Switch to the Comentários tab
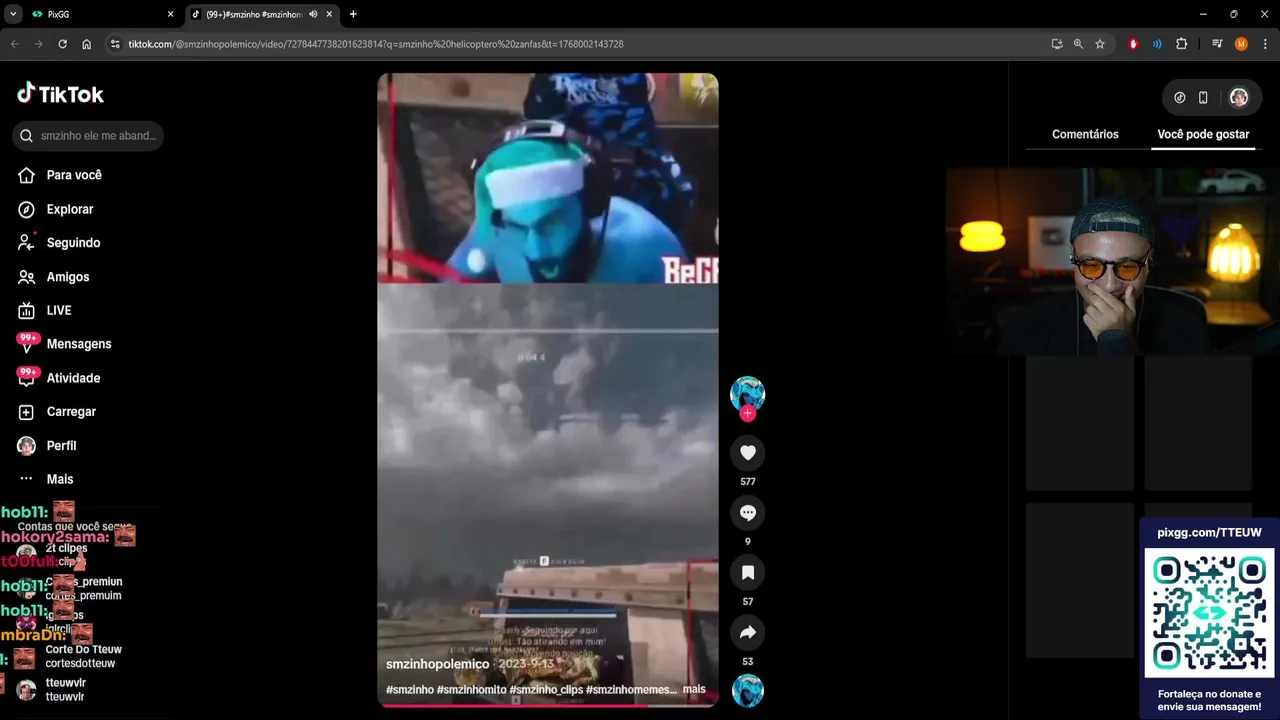This screenshot has height=720, width=1280. (x=1085, y=134)
